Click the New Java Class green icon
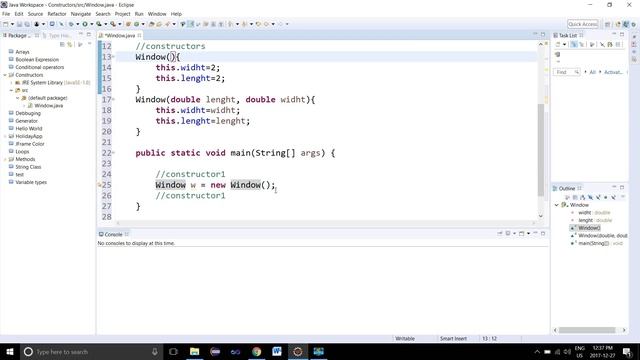The width and height of the screenshot is (640, 360). pos(136,24)
